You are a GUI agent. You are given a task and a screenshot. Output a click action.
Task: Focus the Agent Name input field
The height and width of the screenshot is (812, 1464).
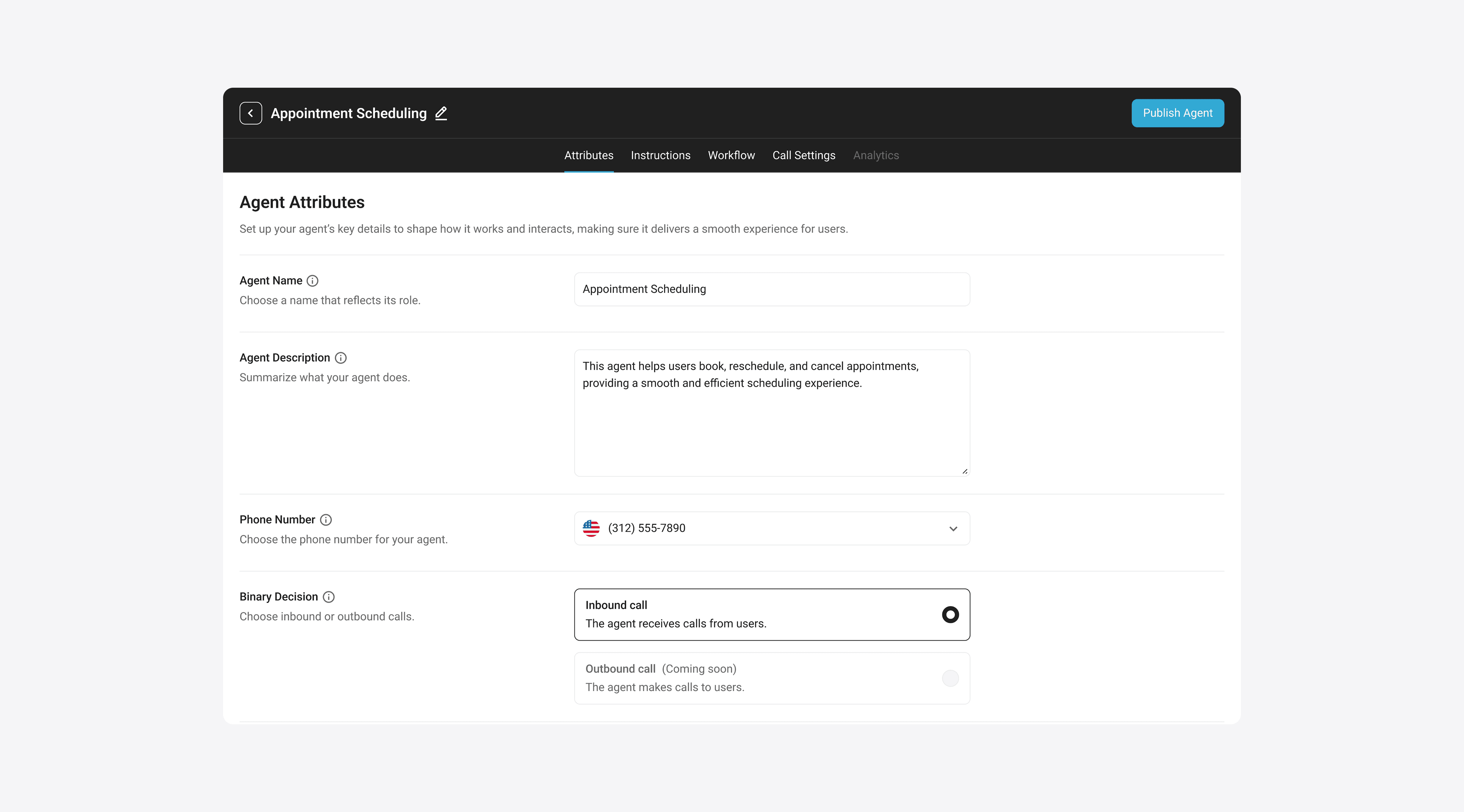[772, 289]
